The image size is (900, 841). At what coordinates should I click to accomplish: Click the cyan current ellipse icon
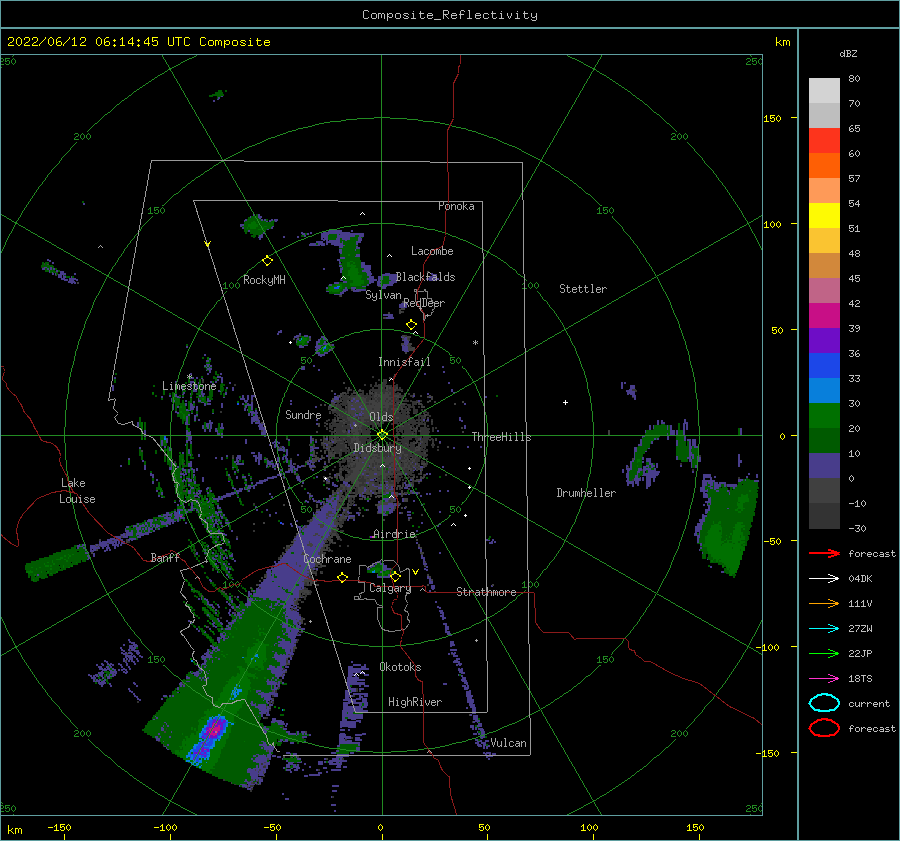point(824,703)
